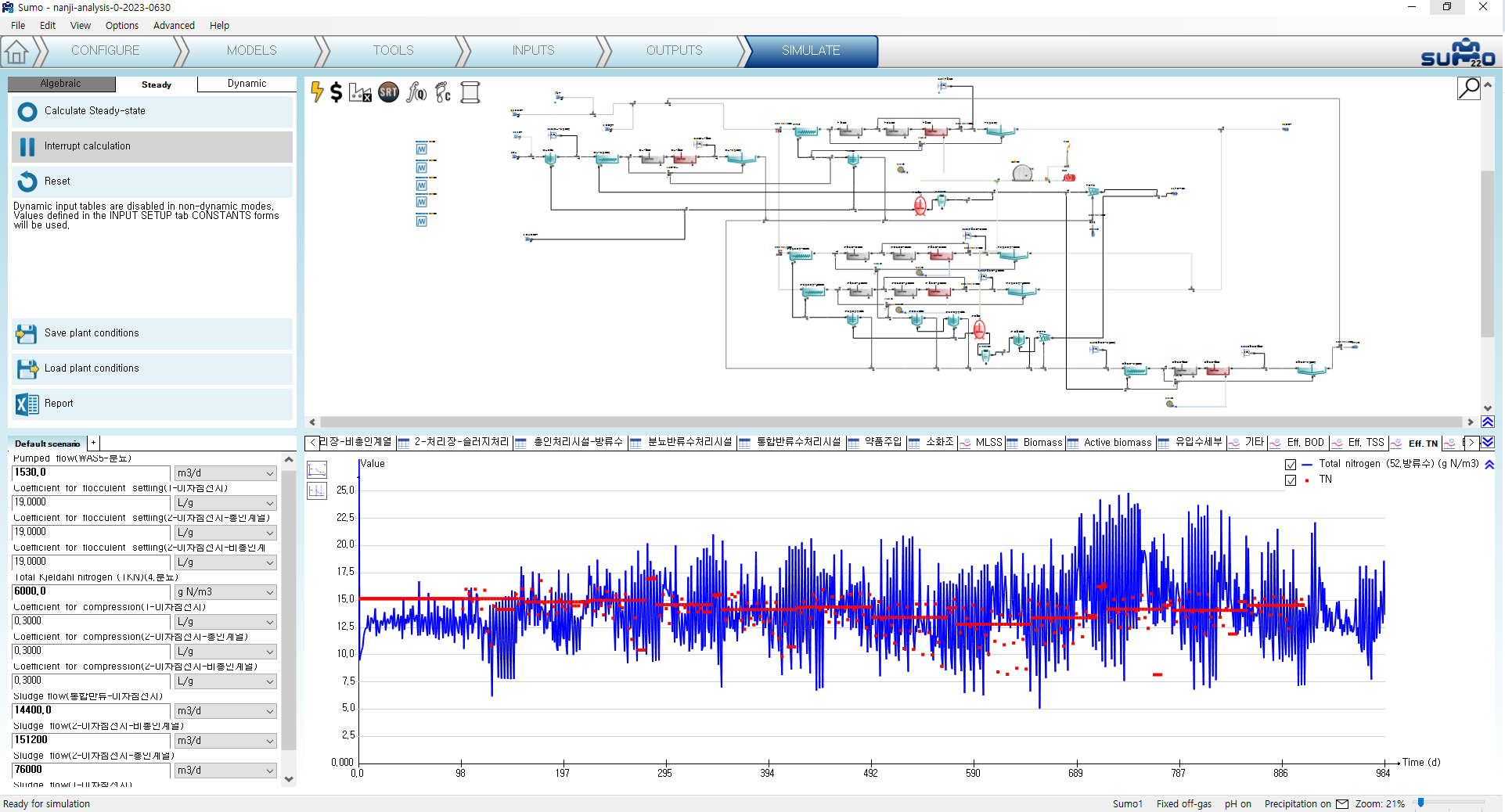Go to the CONFIGURE step
The height and width of the screenshot is (812, 1505).
pyautogui.click(x=106, y=51)
